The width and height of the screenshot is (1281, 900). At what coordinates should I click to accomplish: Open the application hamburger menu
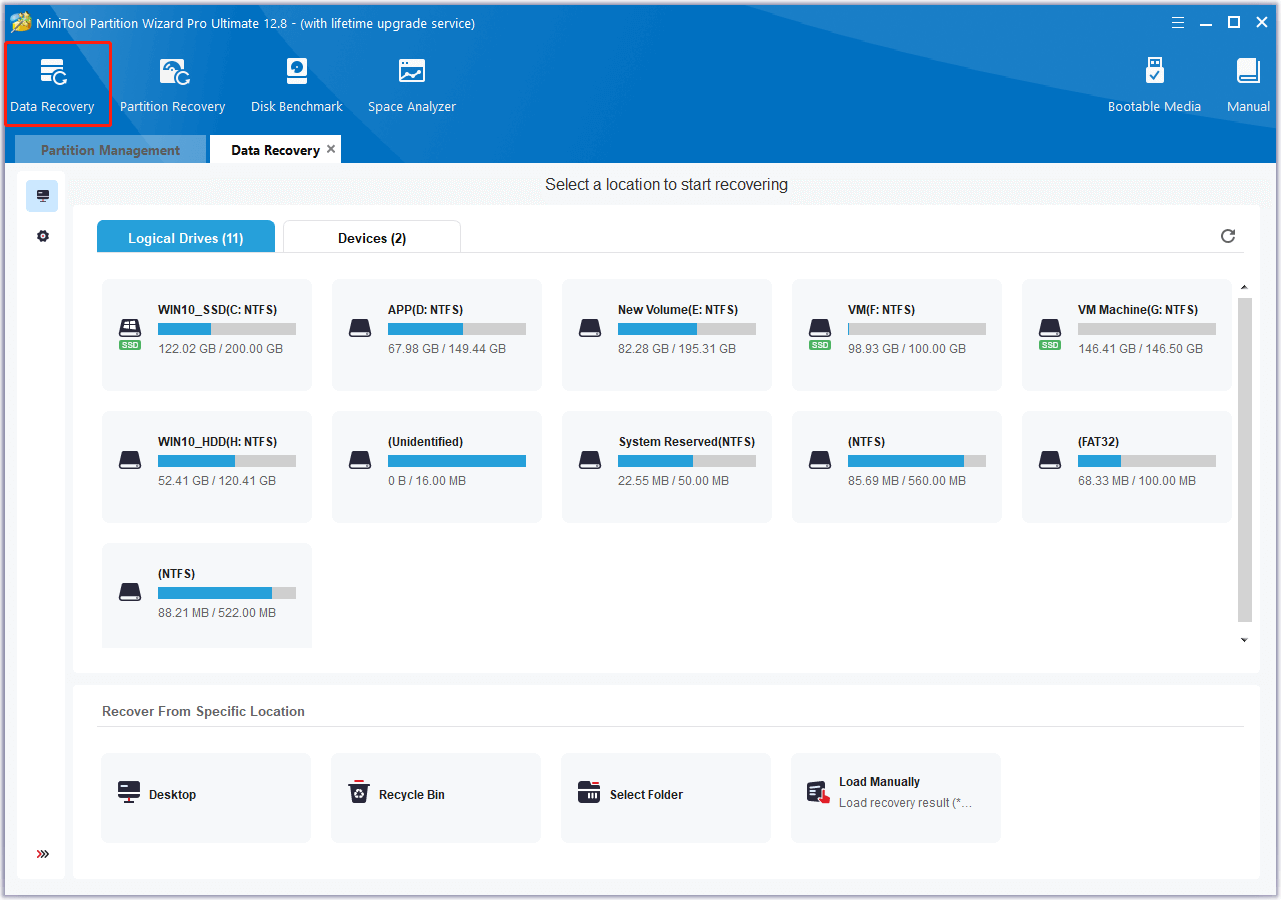1177,21
